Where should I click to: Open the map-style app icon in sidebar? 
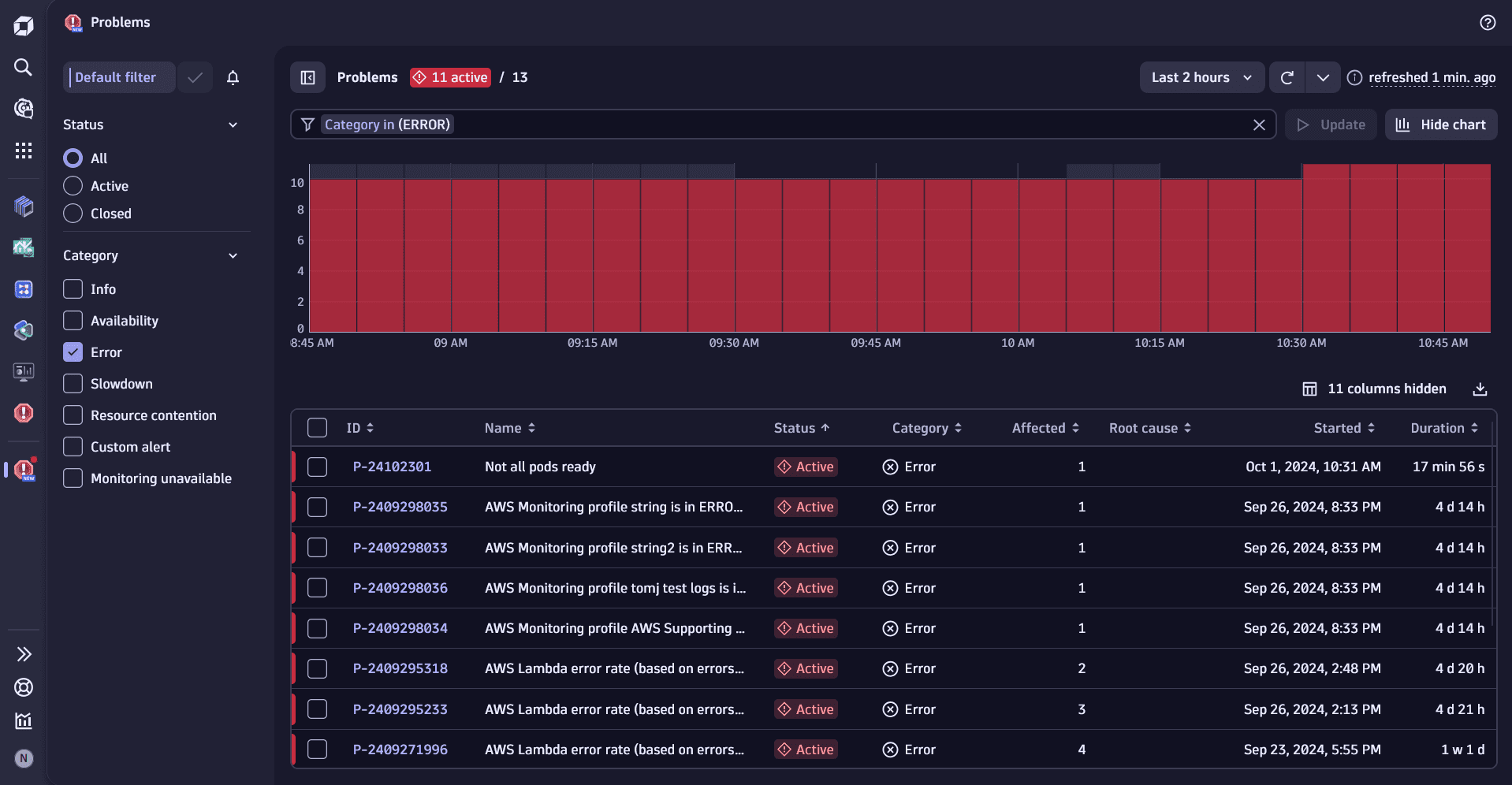24,247
